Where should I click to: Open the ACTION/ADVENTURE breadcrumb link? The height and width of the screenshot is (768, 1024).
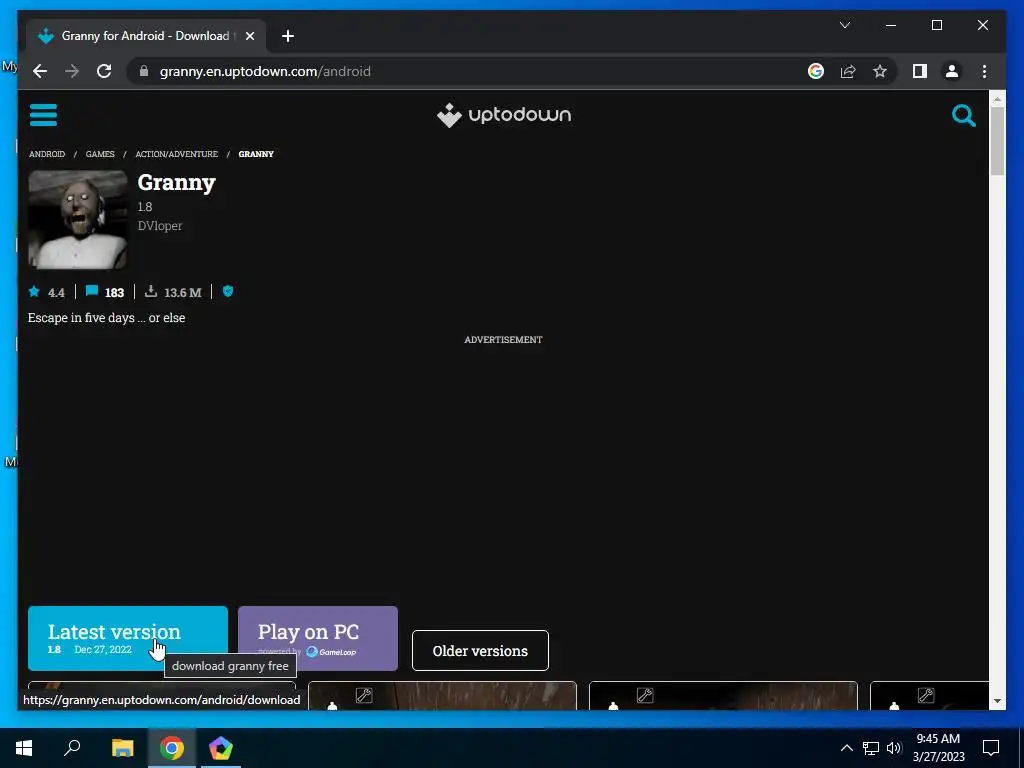(x=176, y=154)
